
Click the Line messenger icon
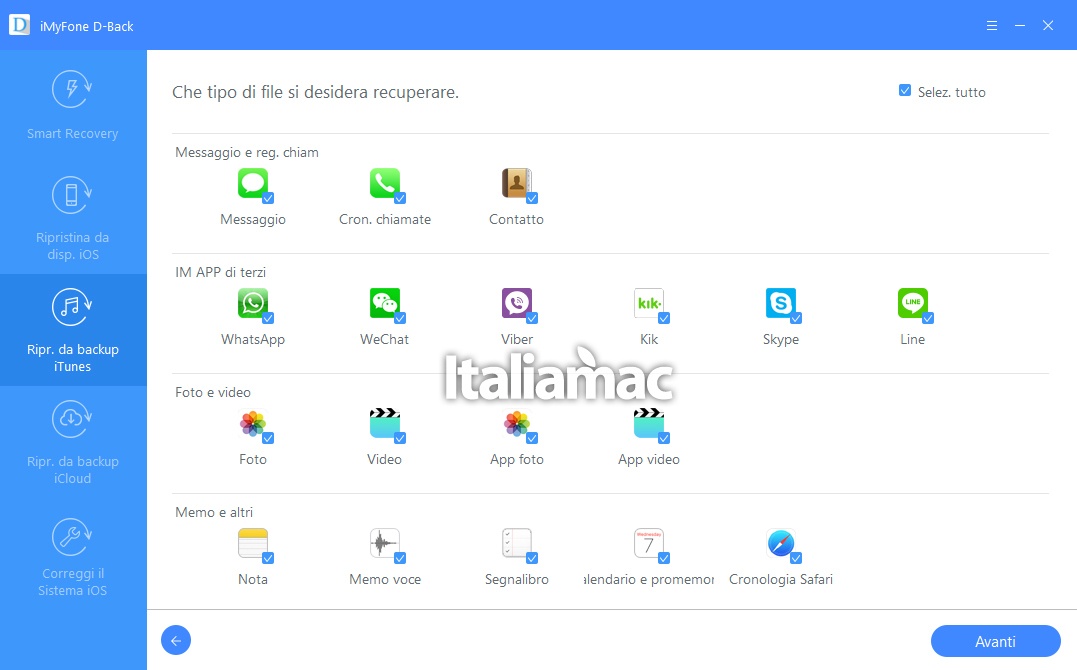[912, 303]
